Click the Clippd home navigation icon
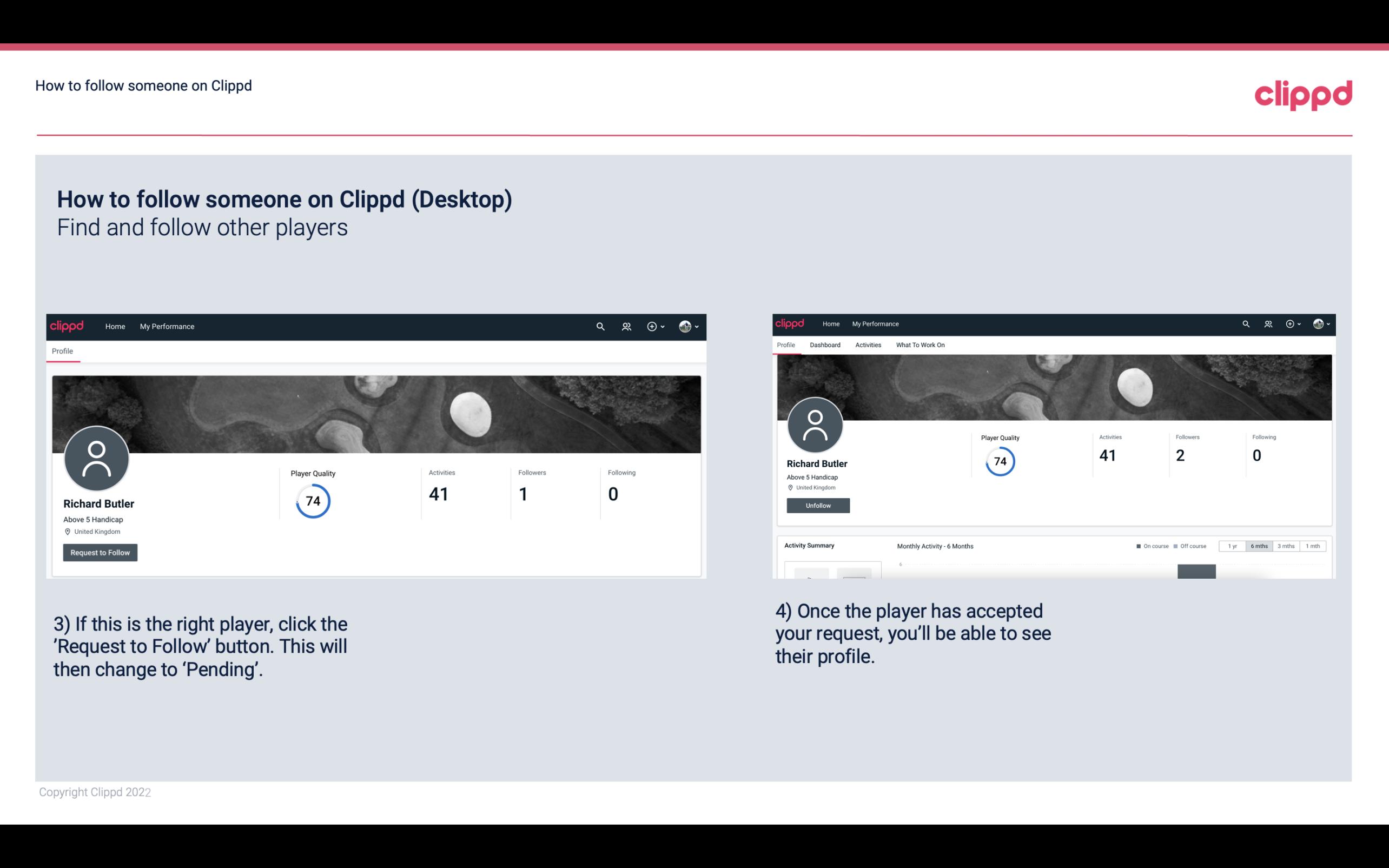This screenshot has width=1389, height=868. [67, 326]
